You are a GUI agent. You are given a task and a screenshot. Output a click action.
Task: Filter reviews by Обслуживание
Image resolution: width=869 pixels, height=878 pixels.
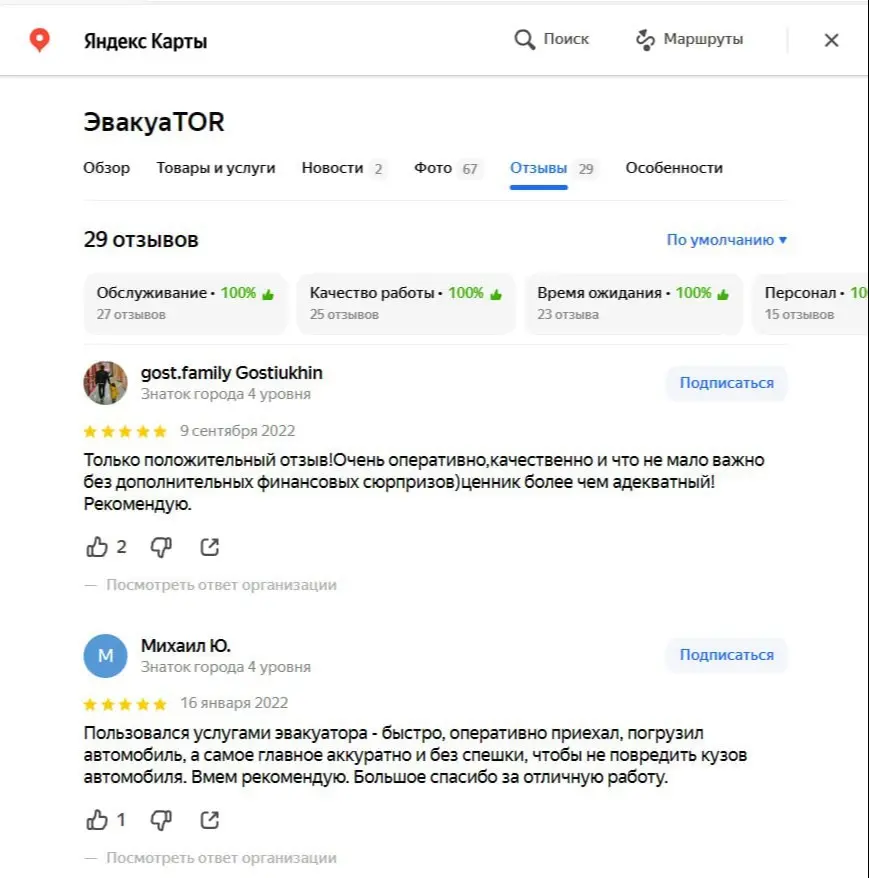point(185,303)
